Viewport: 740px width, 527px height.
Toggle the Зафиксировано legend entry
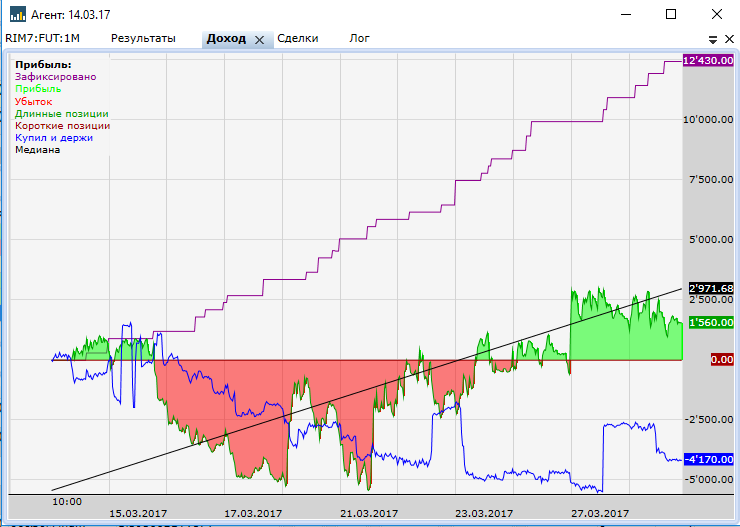click(56, 76)
